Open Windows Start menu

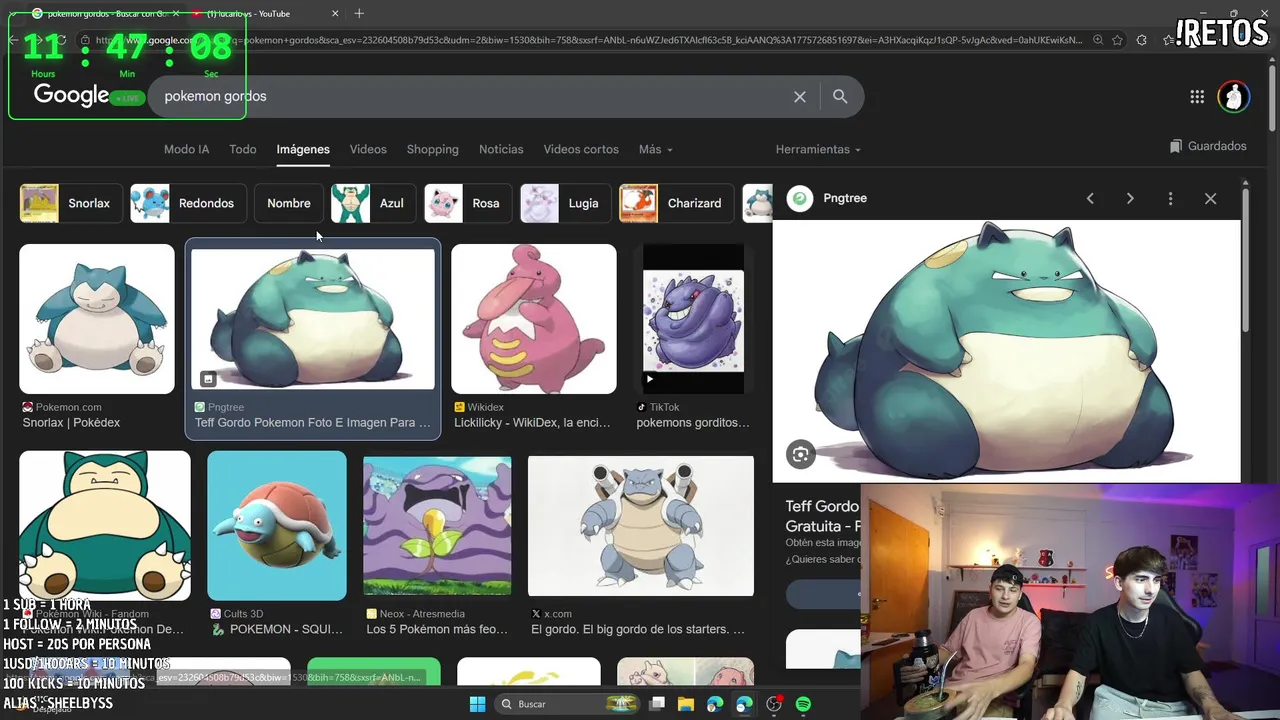tap(477, 704)
